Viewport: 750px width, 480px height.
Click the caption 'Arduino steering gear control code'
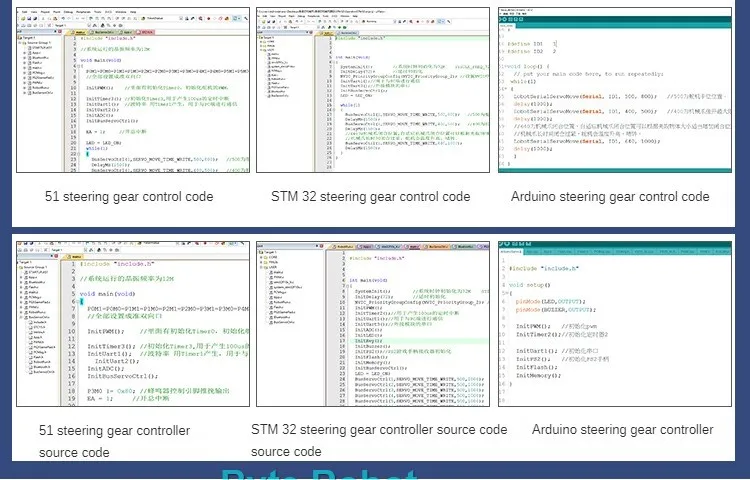click(610, 196)
